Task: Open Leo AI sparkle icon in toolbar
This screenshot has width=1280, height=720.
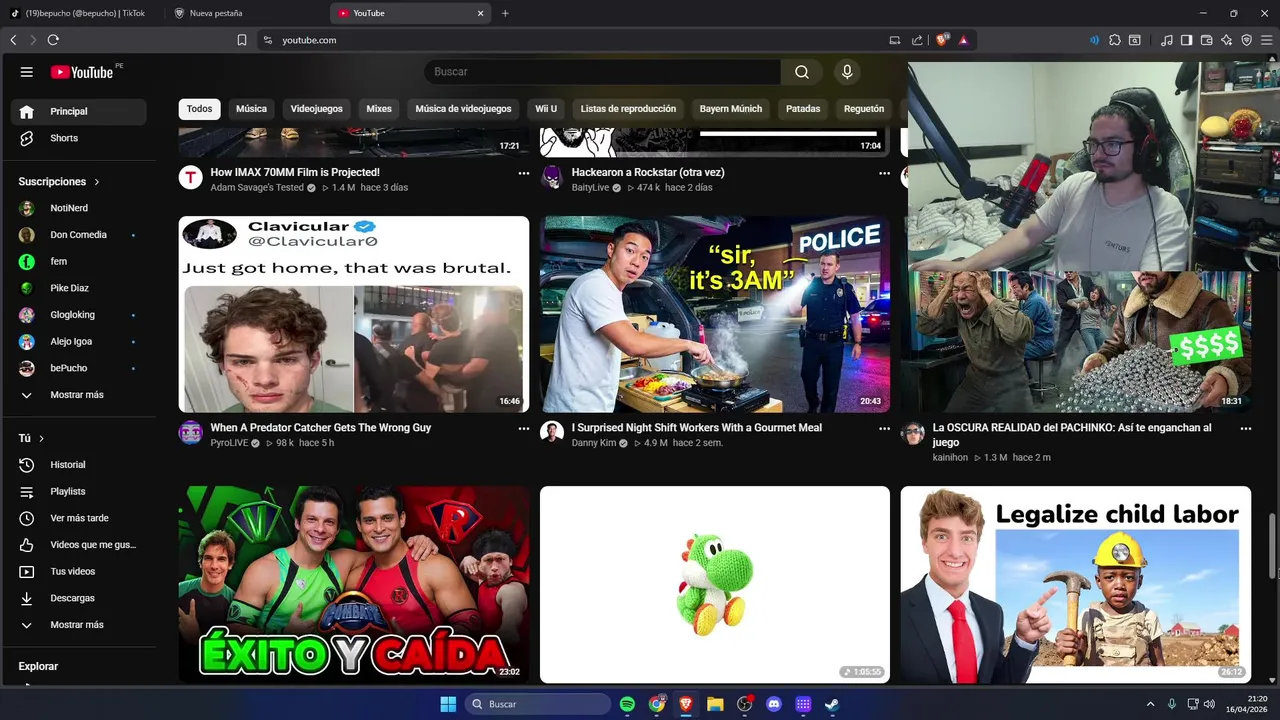Action: (x=1227, y=40)
